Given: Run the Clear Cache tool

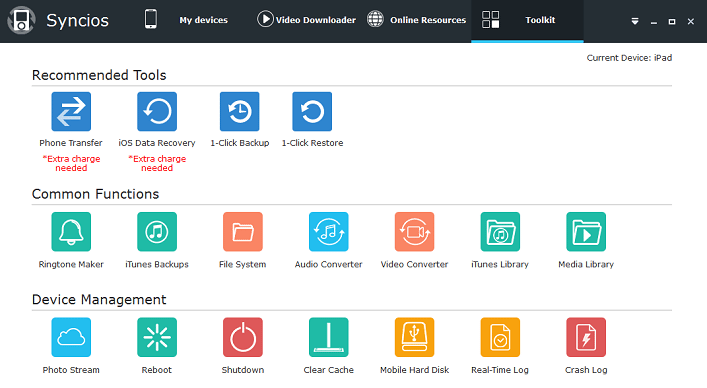Looking at the screenshot, I should coord(329,337).
